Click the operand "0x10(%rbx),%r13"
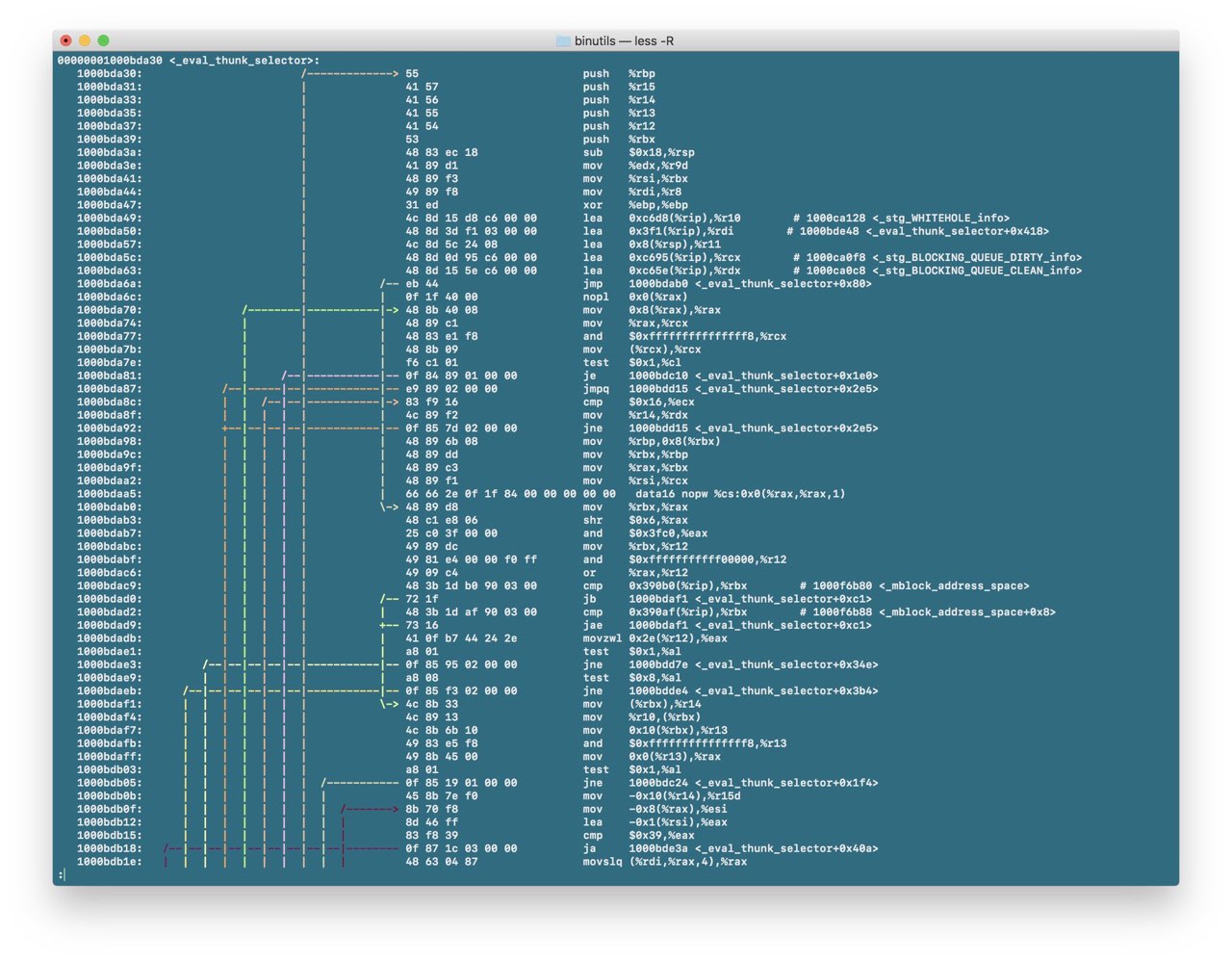 coord(679,731)
